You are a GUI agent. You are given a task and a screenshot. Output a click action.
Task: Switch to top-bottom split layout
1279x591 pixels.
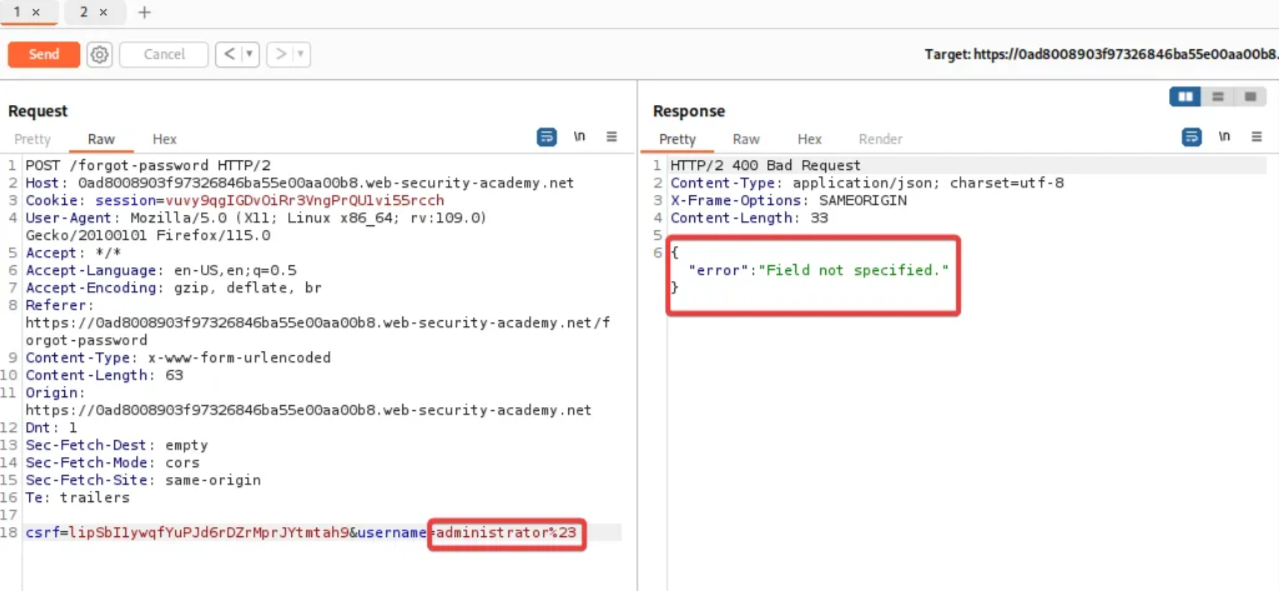[1217, 97]
